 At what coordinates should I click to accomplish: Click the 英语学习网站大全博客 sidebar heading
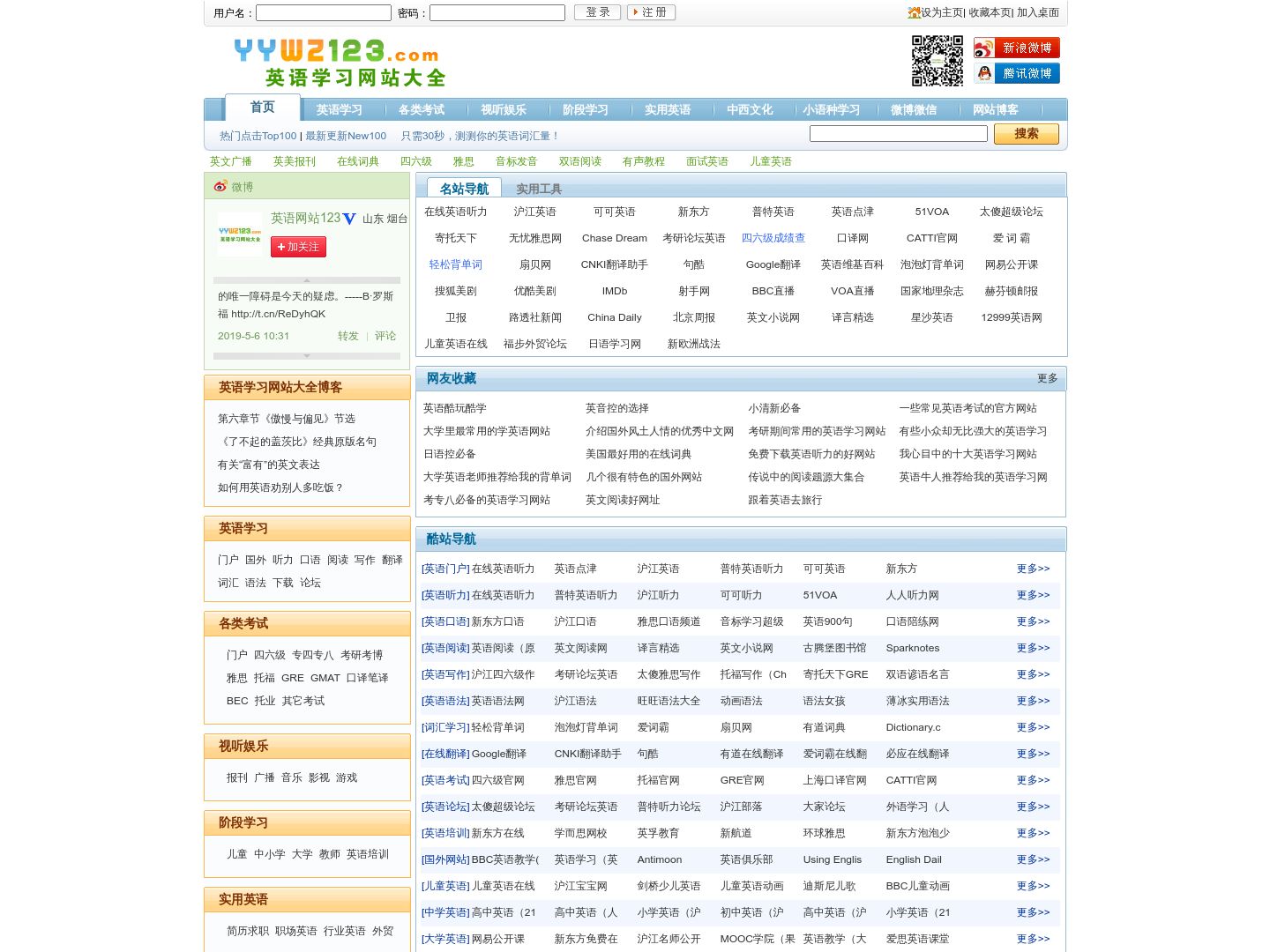coord(280,388)
